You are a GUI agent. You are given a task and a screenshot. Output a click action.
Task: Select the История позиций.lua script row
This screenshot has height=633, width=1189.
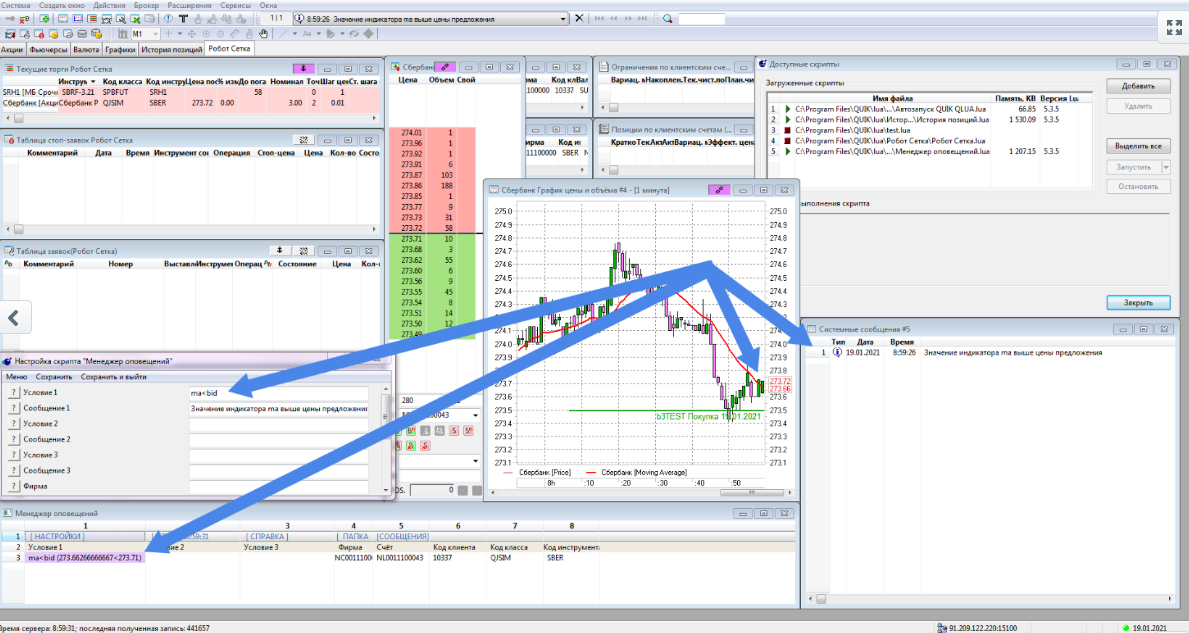click(x=930, y=120)
